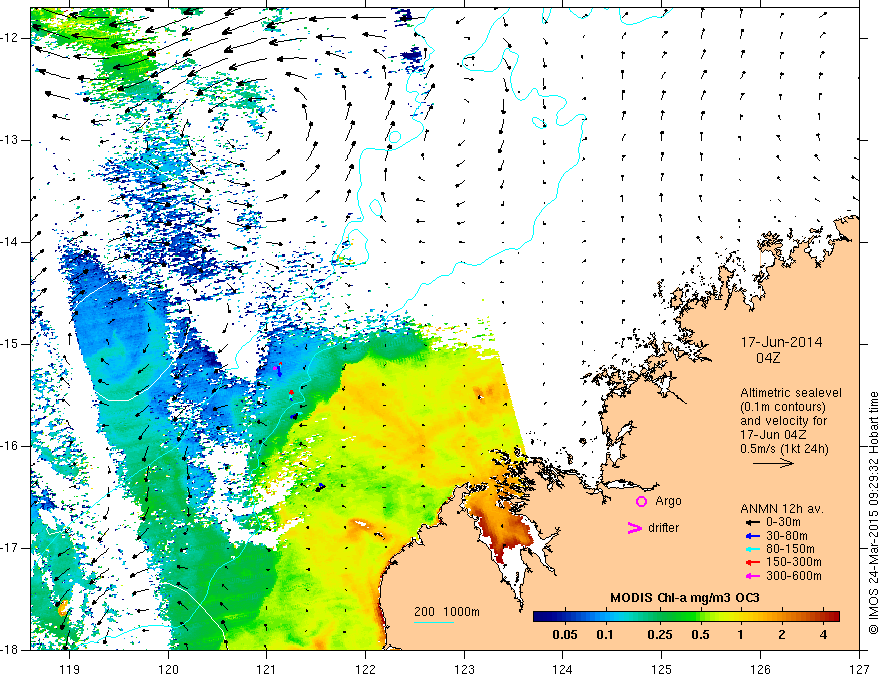Viewport: 880px width, 680px height.
Task: Click the longitude label 127
Action: coord(859,669)
